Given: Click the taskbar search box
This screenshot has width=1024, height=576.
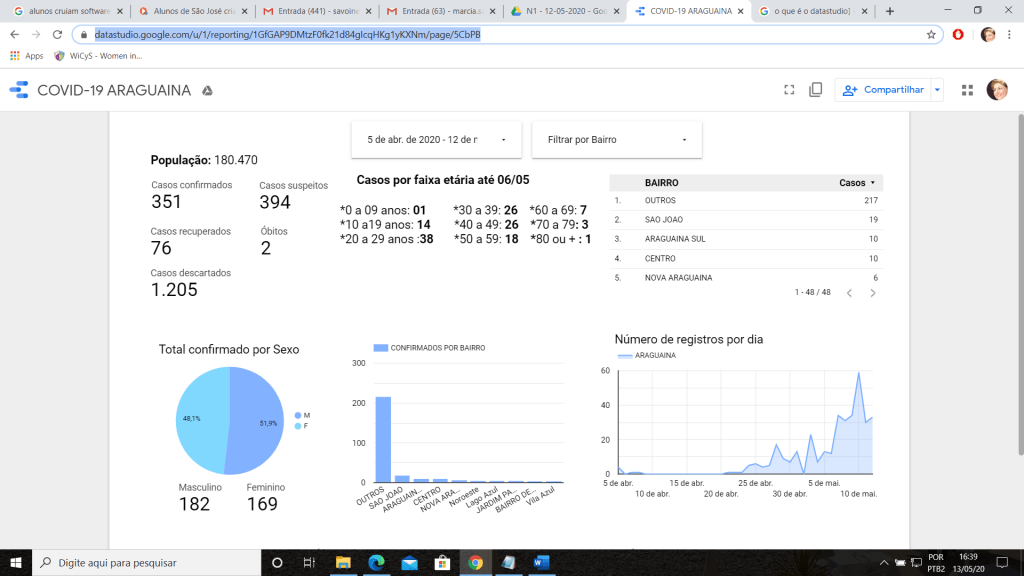Looking at the screenshot, I should click(146, 562).
